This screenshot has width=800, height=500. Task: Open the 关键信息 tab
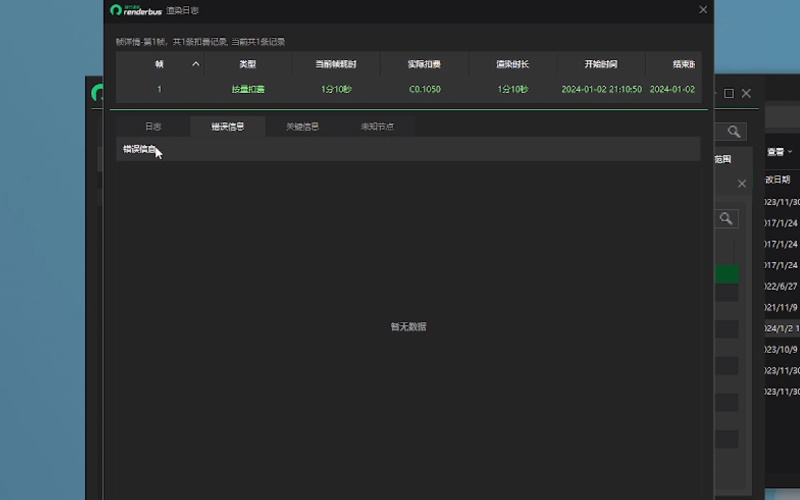click(303, 126)
